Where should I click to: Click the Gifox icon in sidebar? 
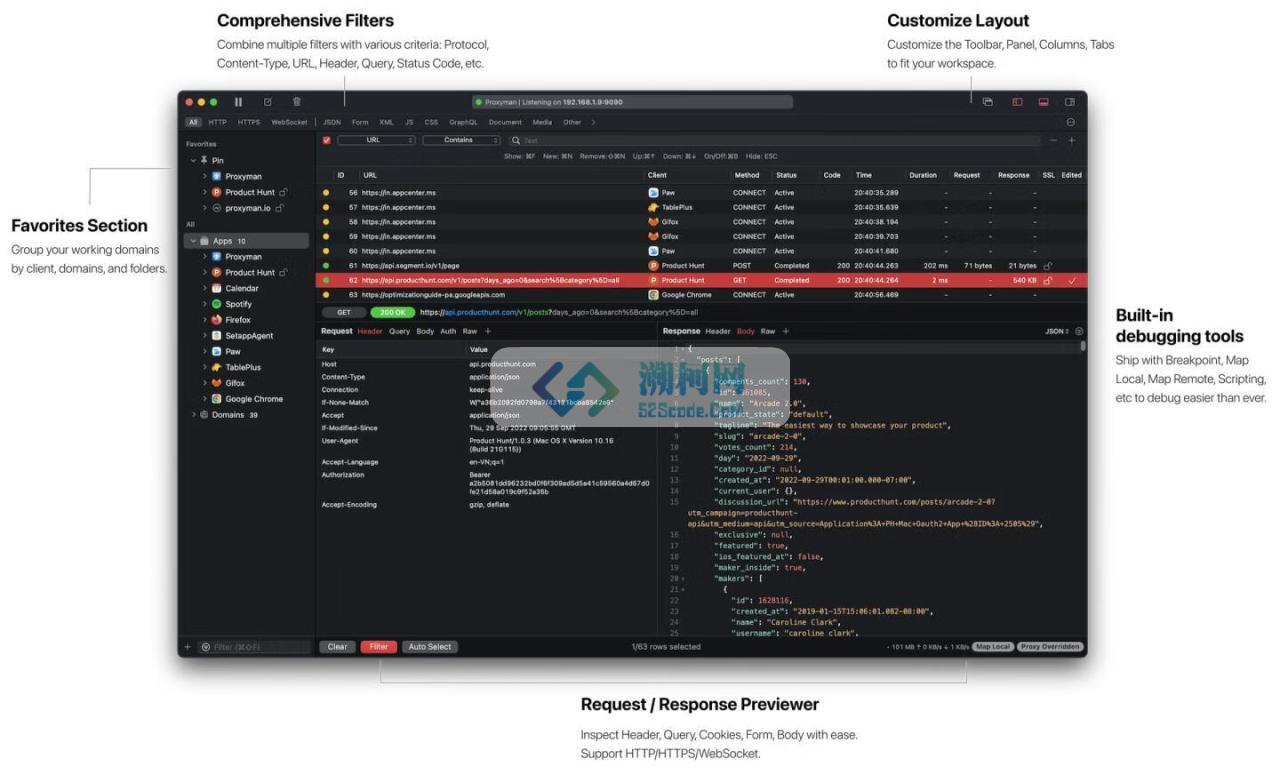tap(216, 383)
